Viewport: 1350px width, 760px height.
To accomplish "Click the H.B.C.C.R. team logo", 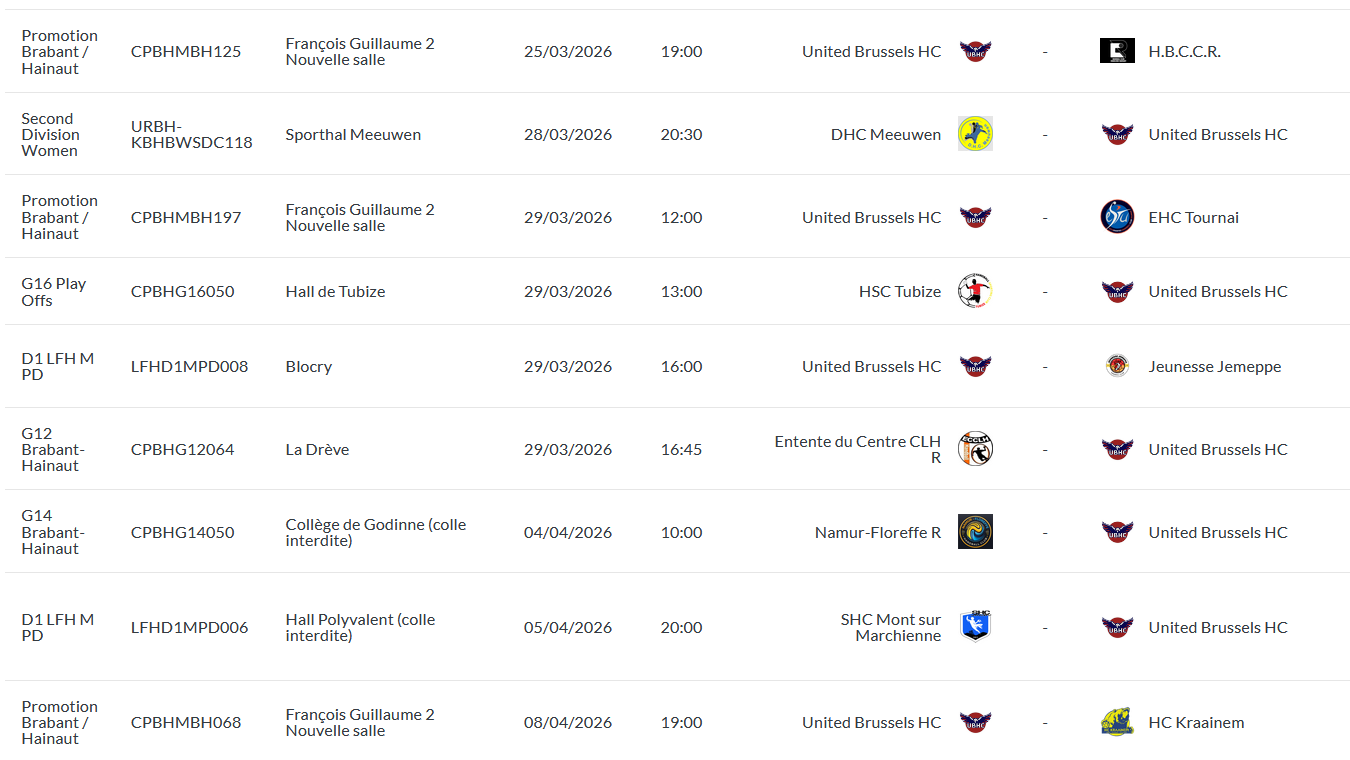I will pos(1117,51).
